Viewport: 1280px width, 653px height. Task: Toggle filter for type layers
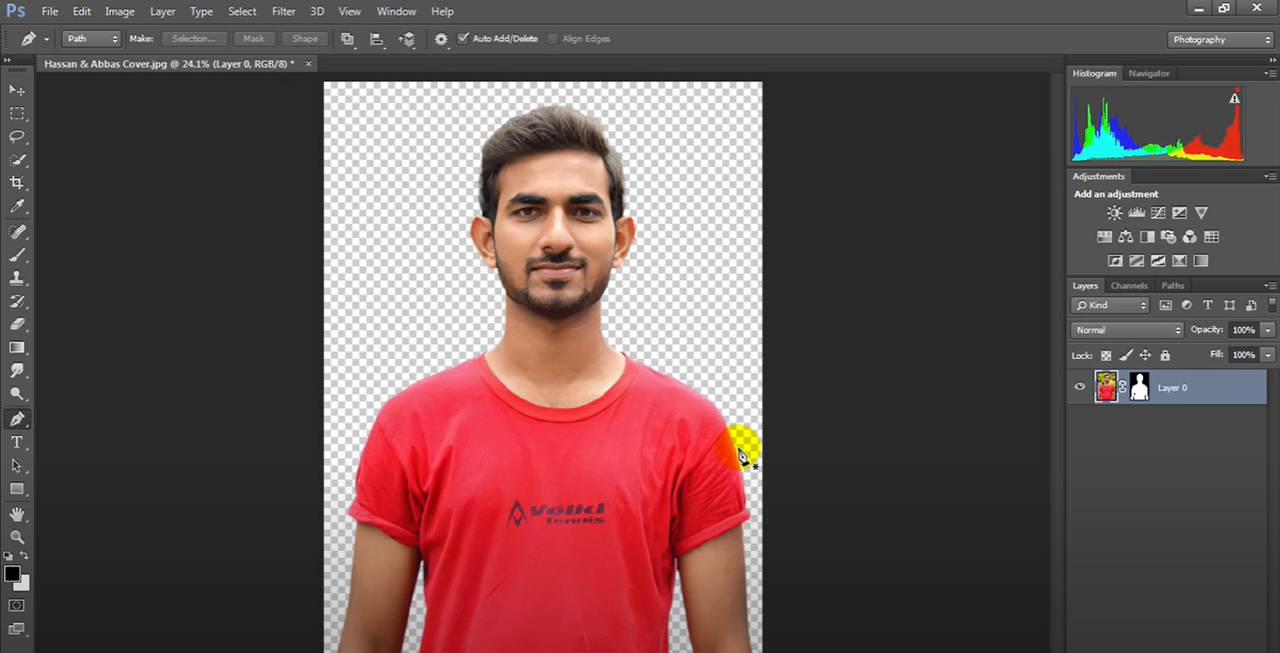click(1208, 305)
